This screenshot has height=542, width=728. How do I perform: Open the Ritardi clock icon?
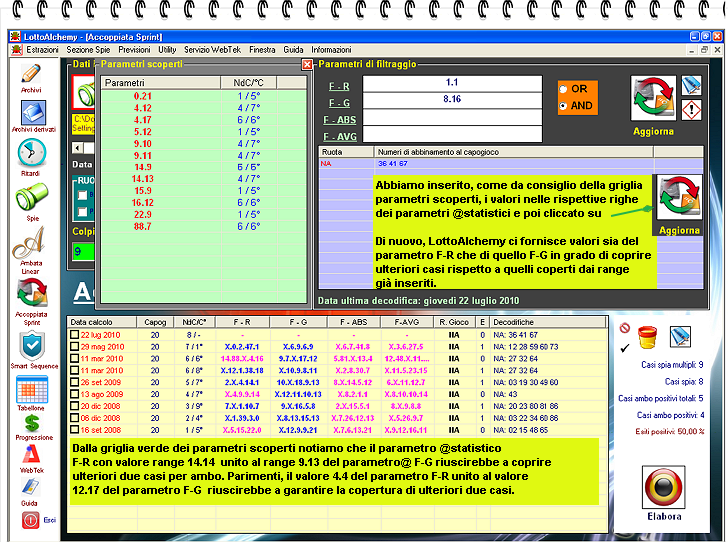point(32,153)
